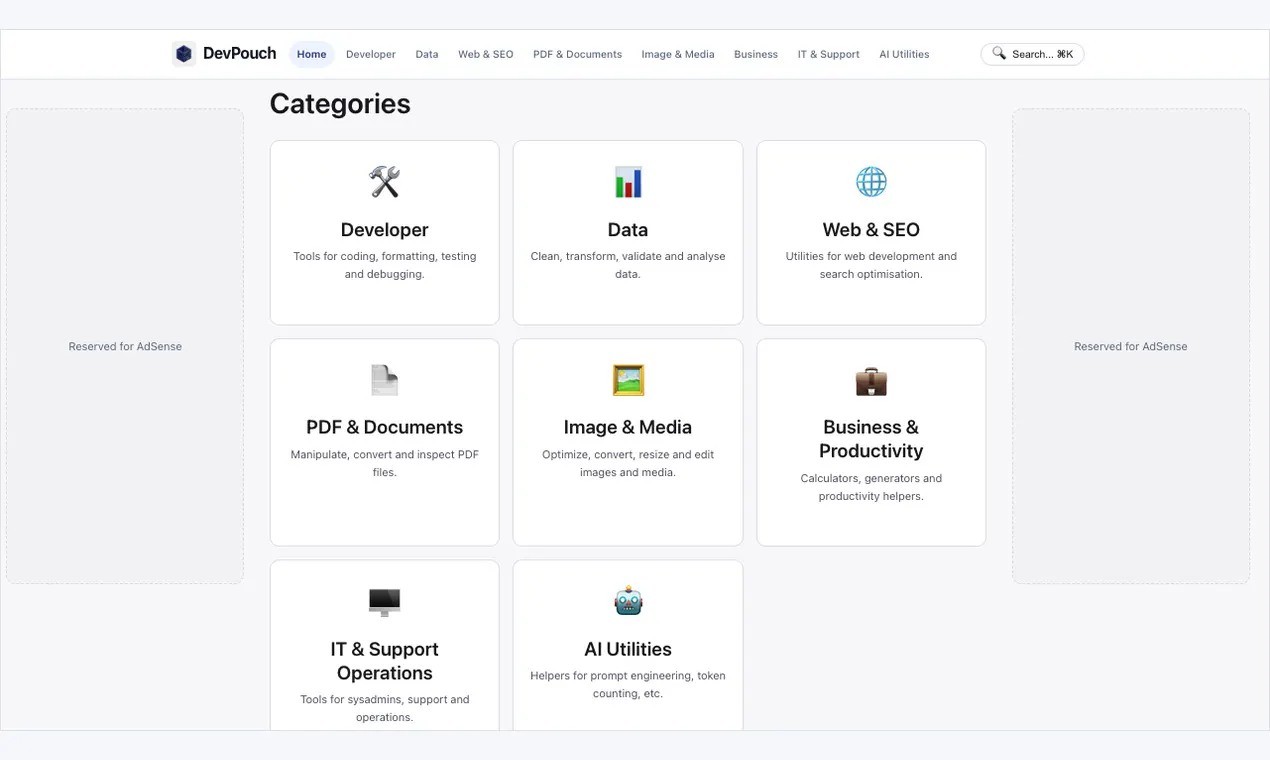Click 'Manipulate, convert and inspect PDF files' text
The height and width of the screenshot is (760, 1270).
384,463
